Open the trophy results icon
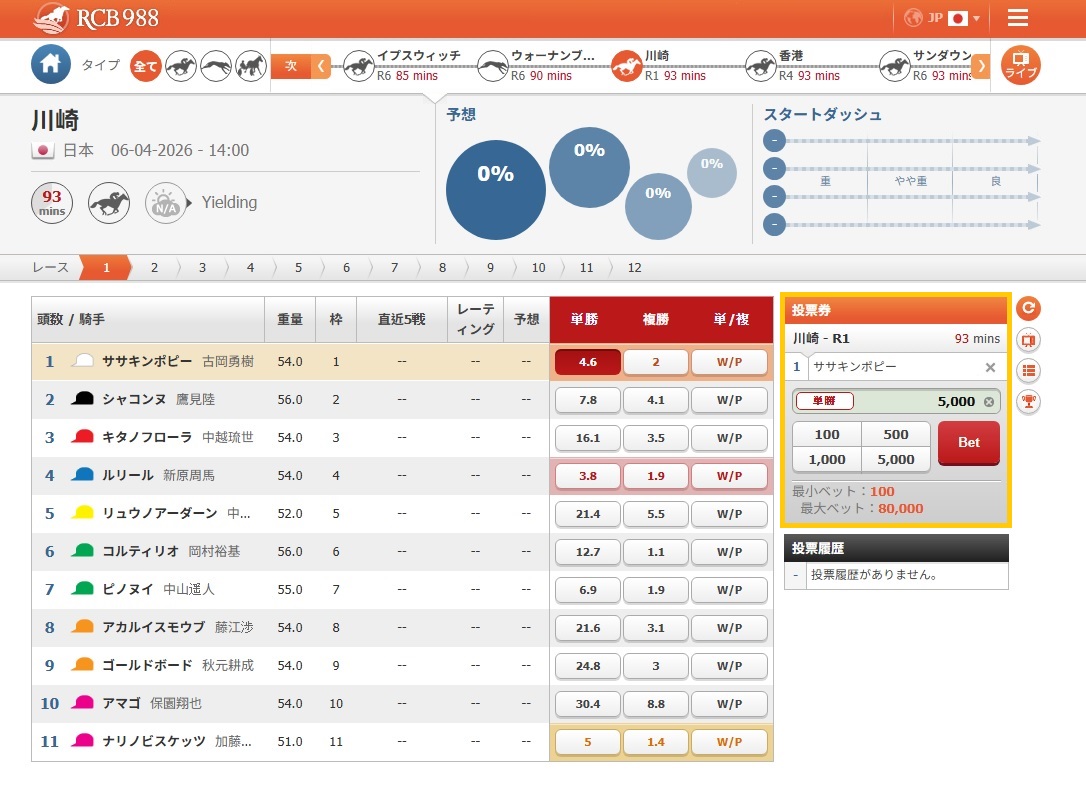 [x=1028, y=402]
